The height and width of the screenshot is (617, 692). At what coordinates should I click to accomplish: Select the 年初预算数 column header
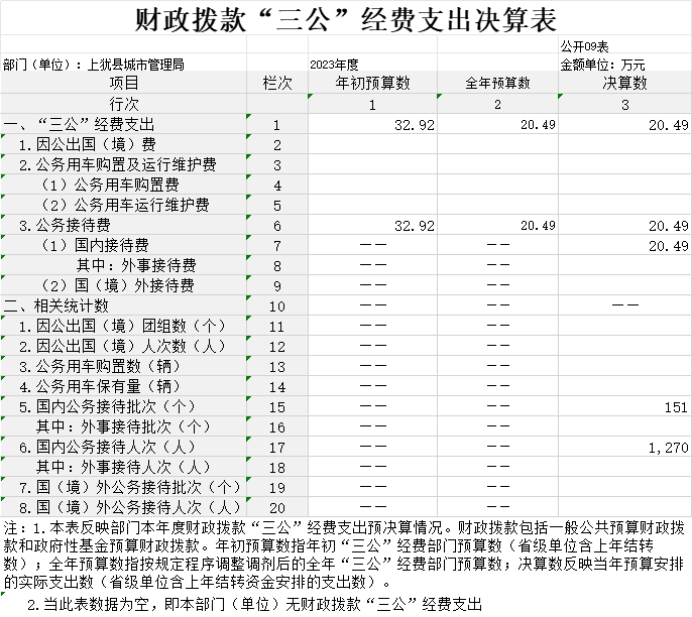[x=372, y=83]
